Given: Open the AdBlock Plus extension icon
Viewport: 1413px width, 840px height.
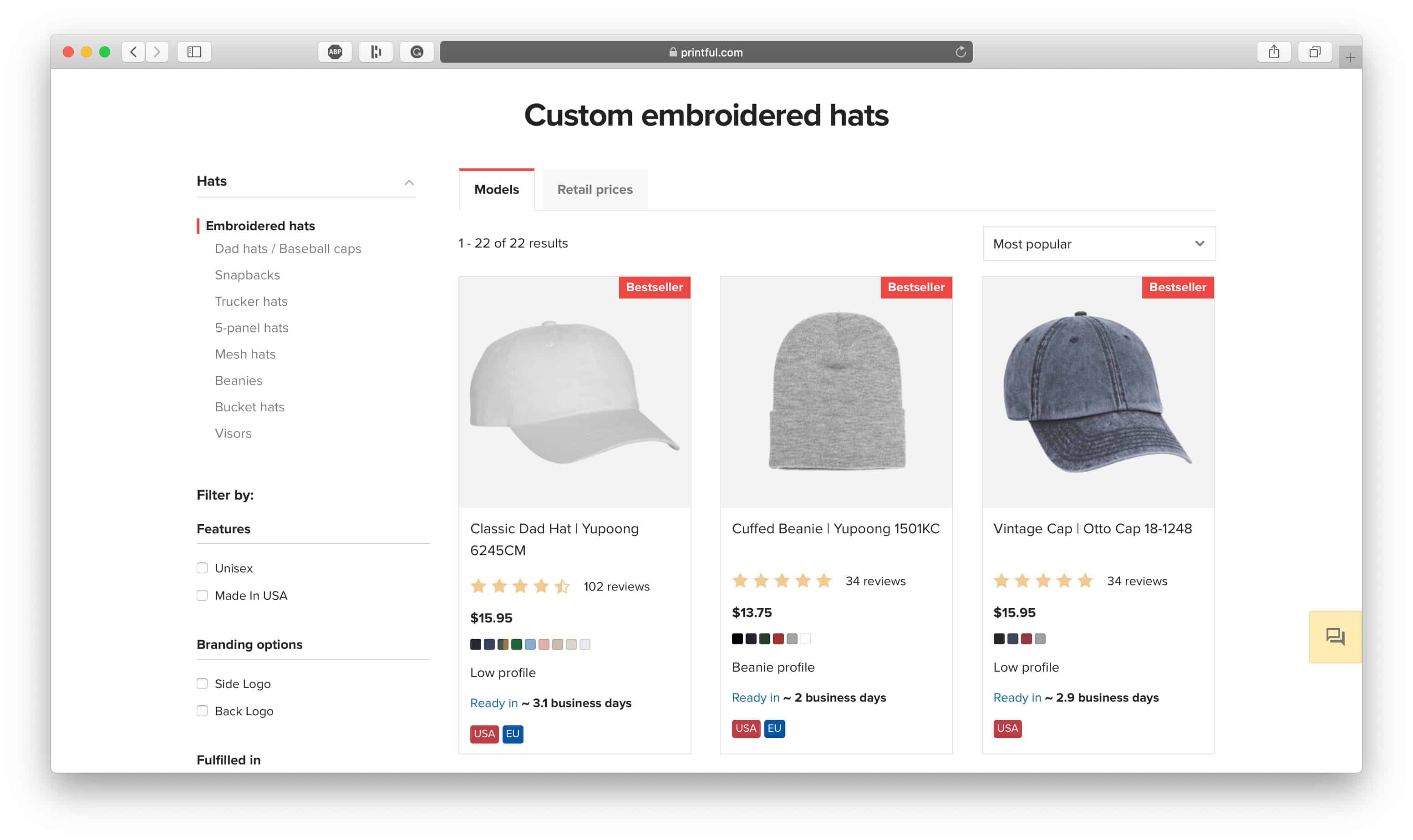Looking at the screenshot, I should 335,52.
